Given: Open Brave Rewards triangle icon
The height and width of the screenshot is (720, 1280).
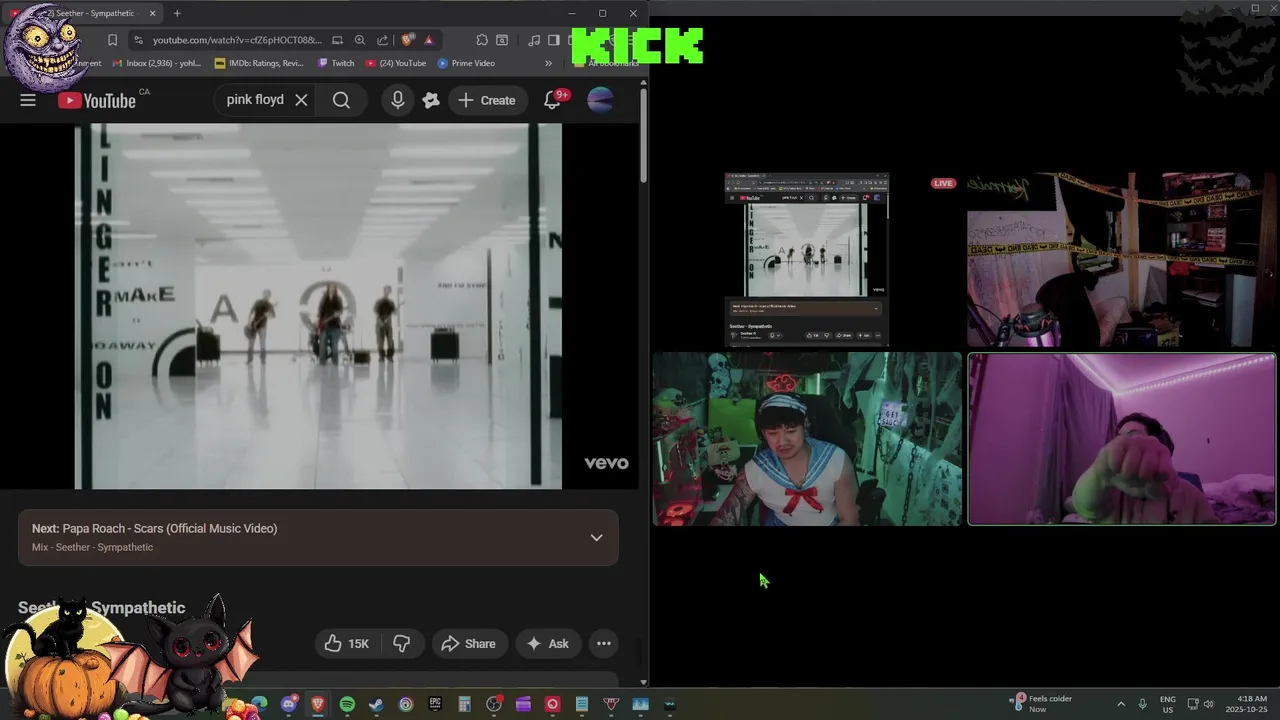Looking at the screenshot, I should 428,40.
